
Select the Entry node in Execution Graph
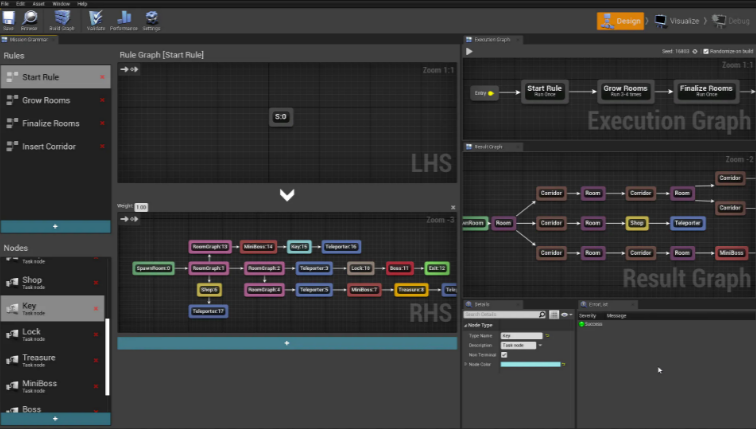pos(484,93)
